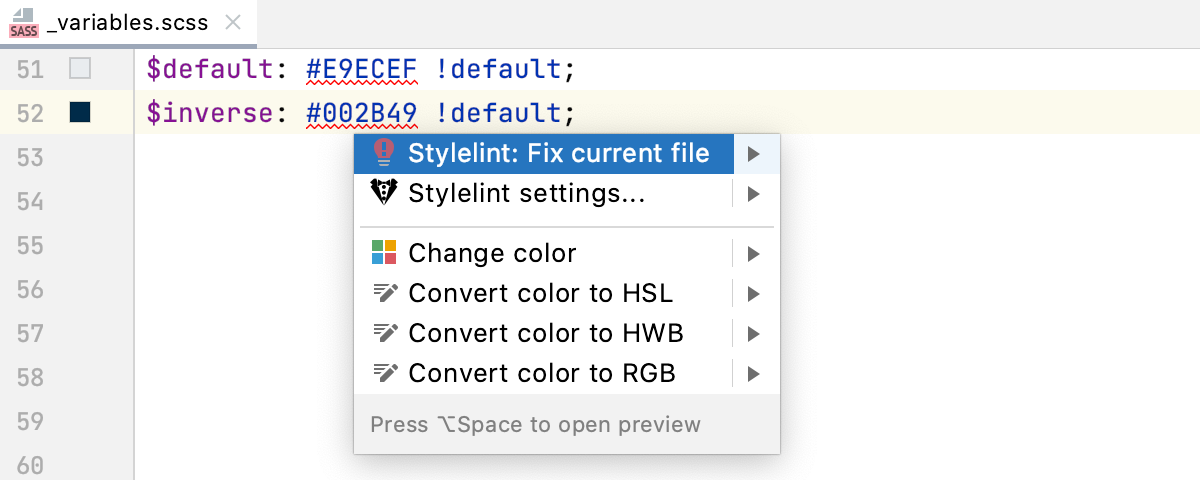This screenshot has height=480, width=1200.
Task: Click the pencil icon beside Convert to RGB
Action: (x=384, y=373)
